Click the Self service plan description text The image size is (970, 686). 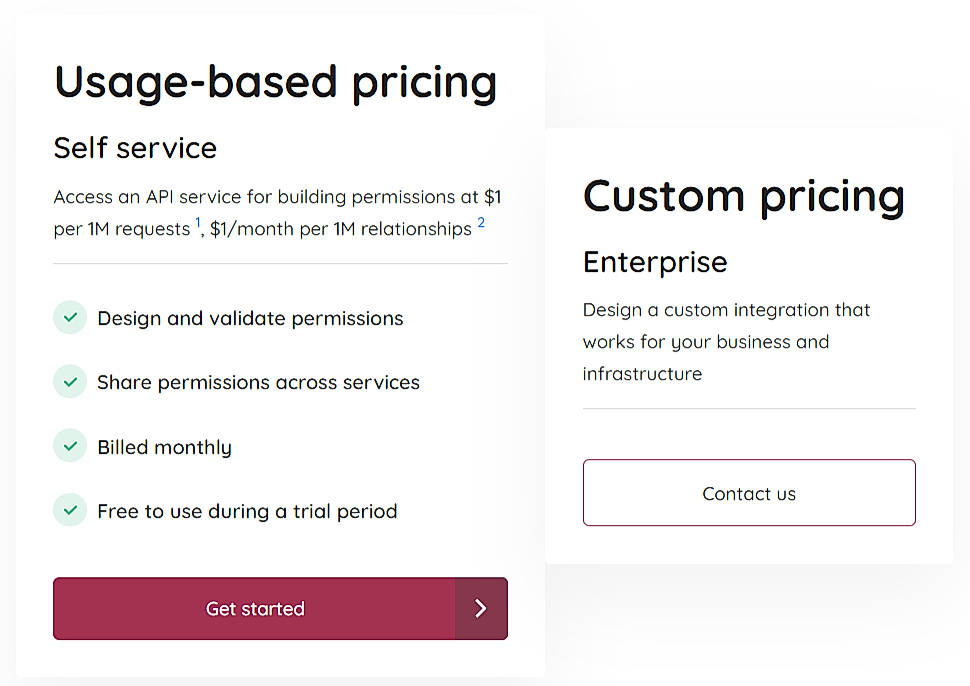pyautogui.click(x=277, y=212)
